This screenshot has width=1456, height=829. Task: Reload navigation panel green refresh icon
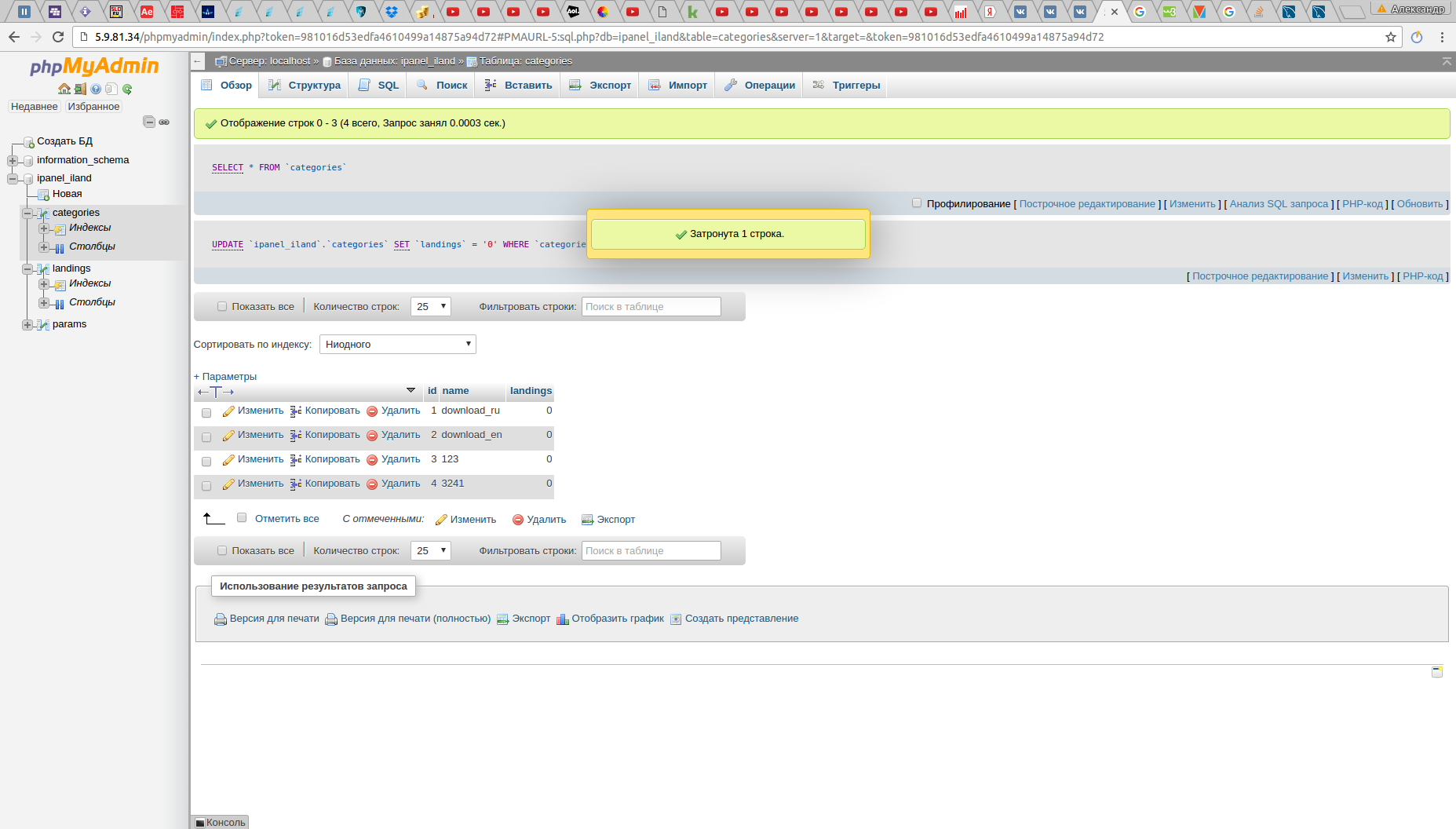click(x=127, y=89)
